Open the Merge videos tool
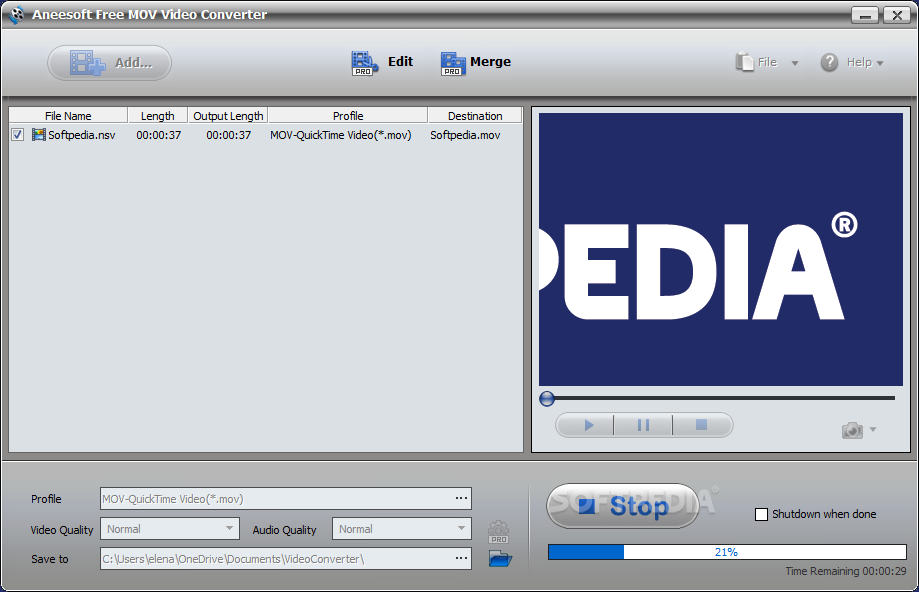 [x=475, y=63]
